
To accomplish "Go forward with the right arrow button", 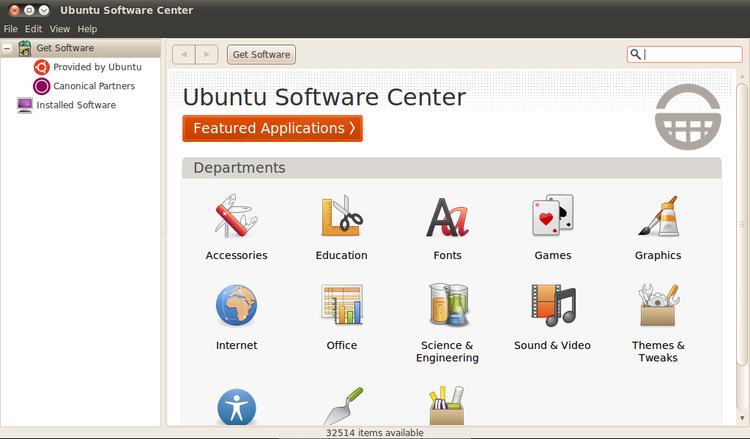I will coord(207,55).
